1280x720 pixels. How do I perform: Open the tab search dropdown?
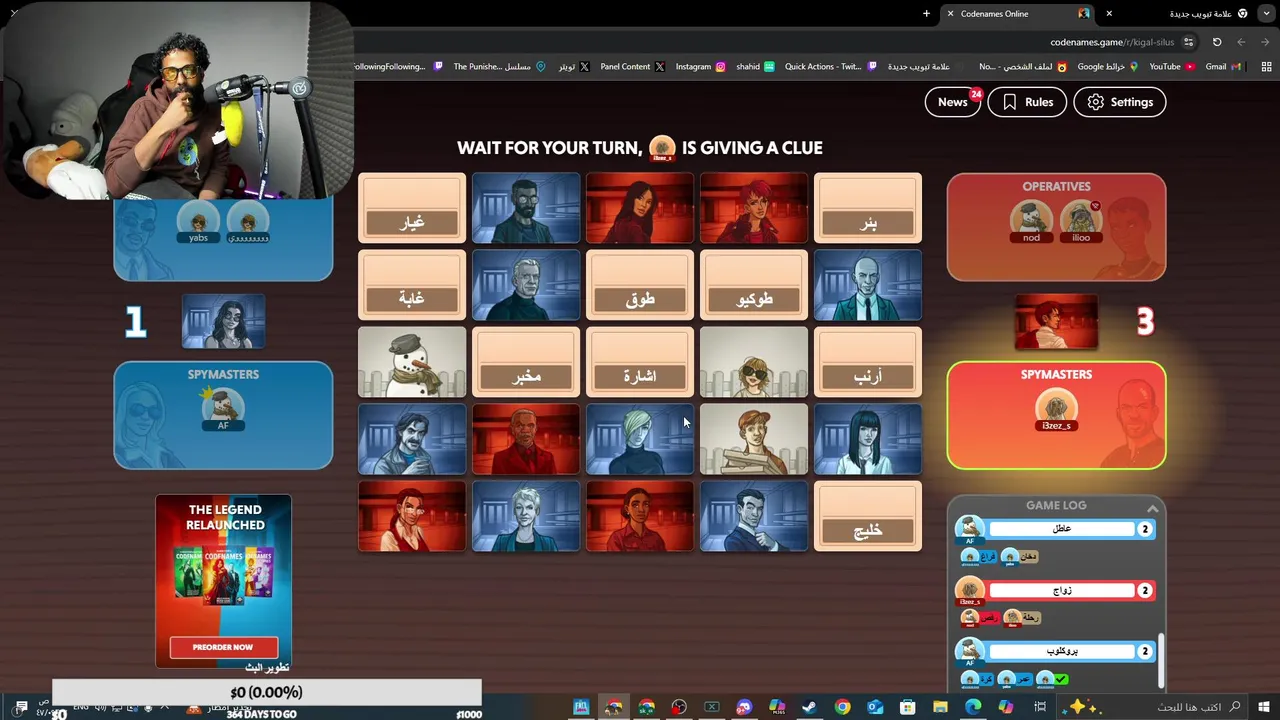click(x=1267, y=14)
